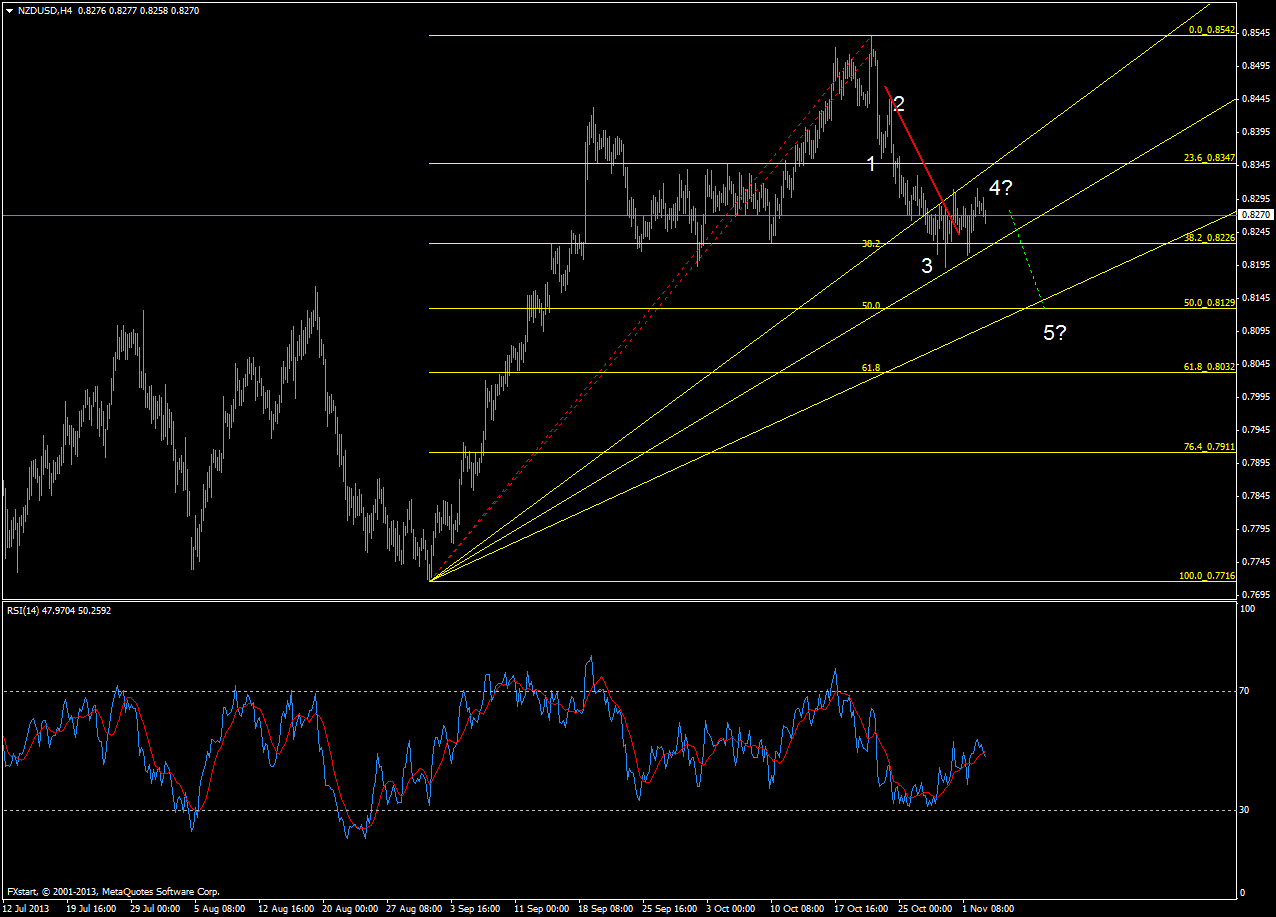The width and height of the screenshot is (1276, 917).
Task: Click the fan label "50.0" mid-chart
Action: 871,304
